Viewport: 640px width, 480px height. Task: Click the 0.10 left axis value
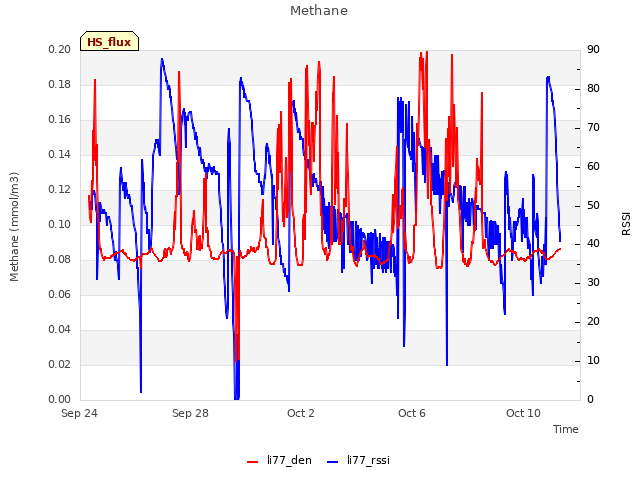[60, 224]
